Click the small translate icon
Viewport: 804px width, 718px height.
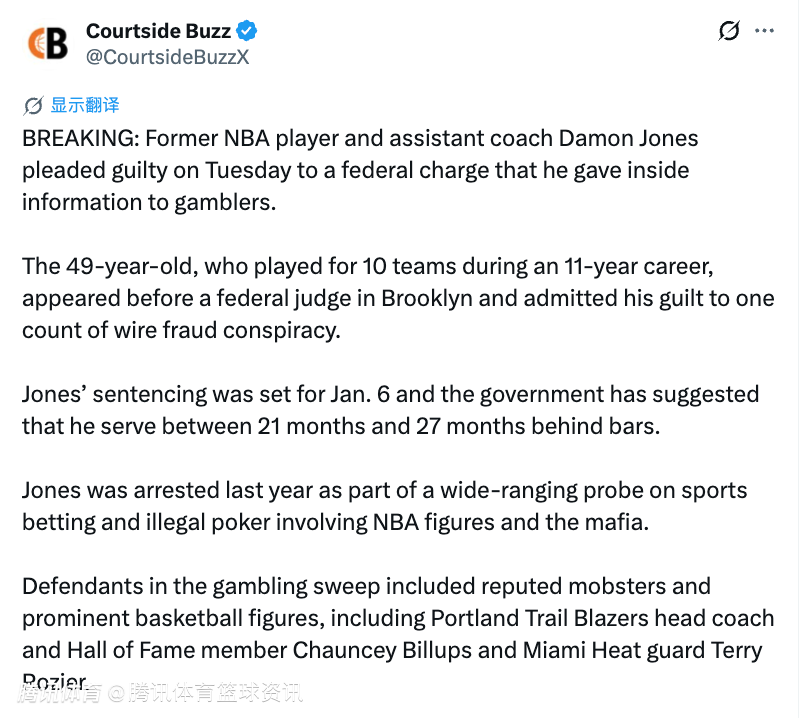click(33, 105)
